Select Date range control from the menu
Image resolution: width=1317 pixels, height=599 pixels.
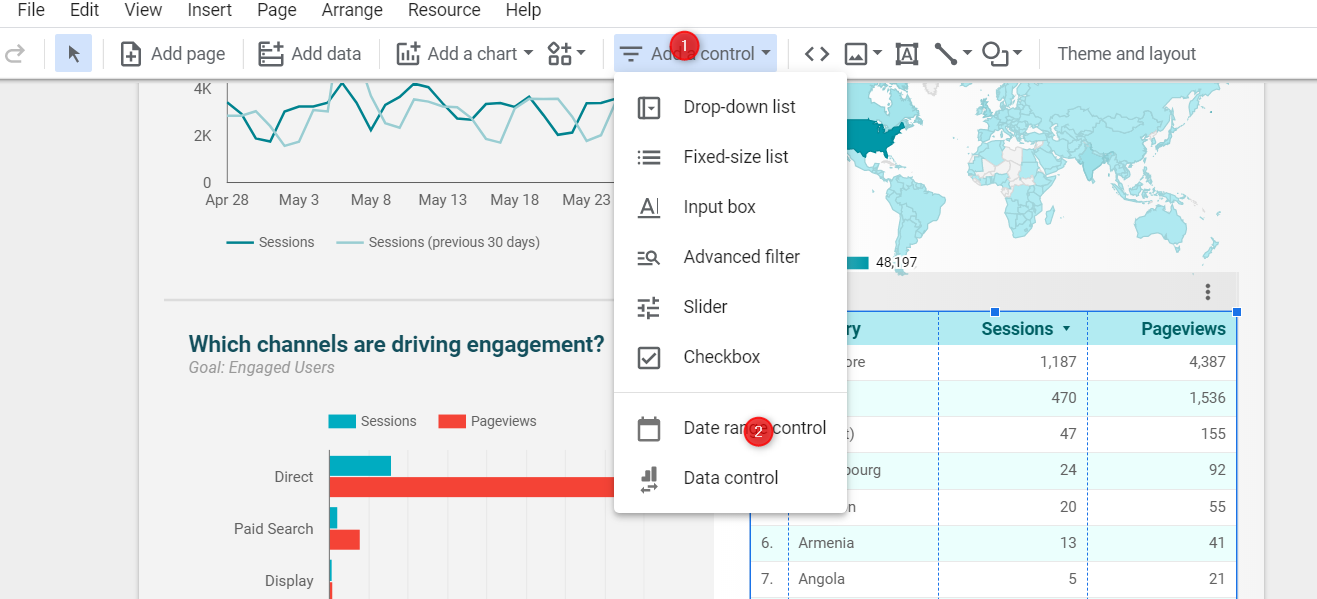[753, 427]
